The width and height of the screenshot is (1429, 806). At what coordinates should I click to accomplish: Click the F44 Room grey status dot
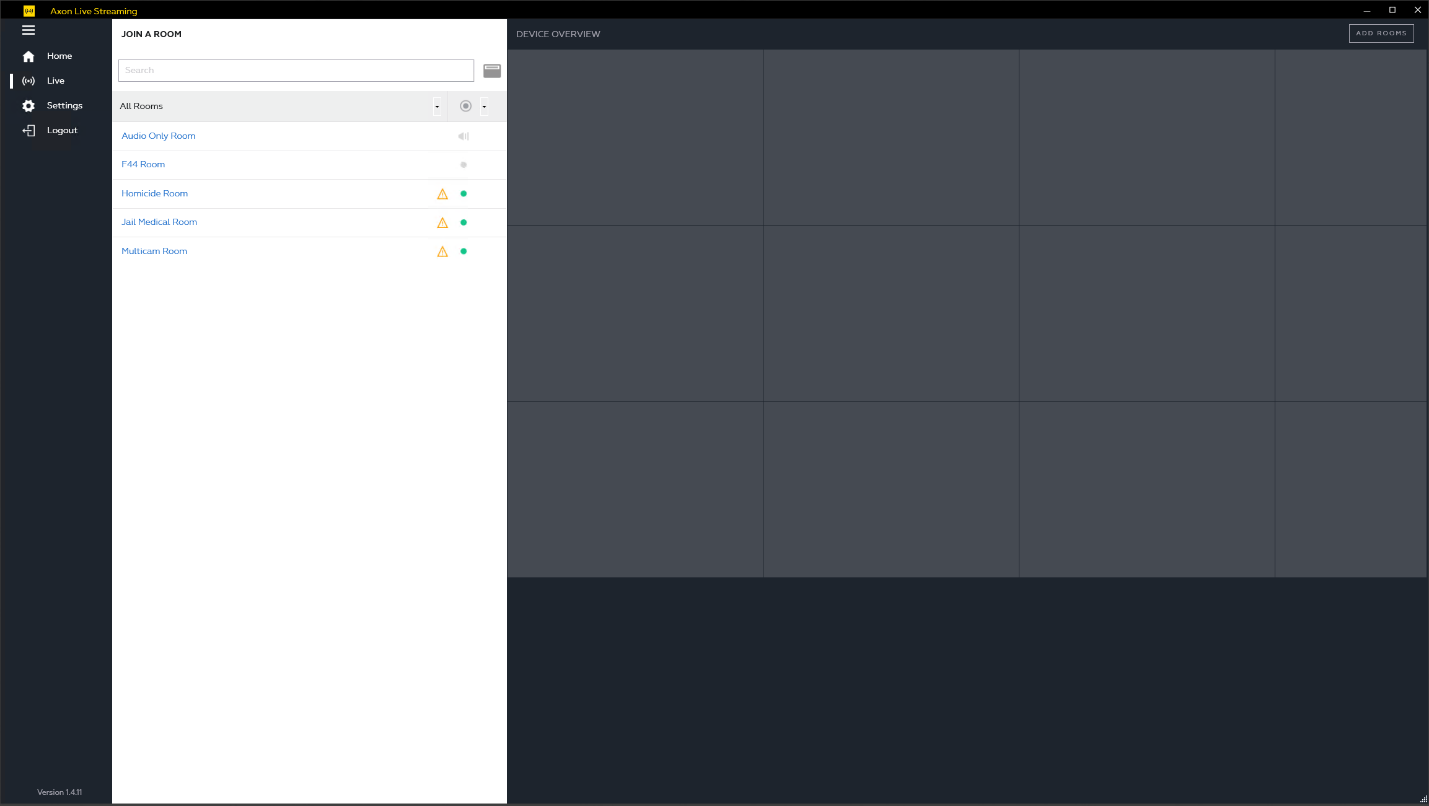(463, 165)
